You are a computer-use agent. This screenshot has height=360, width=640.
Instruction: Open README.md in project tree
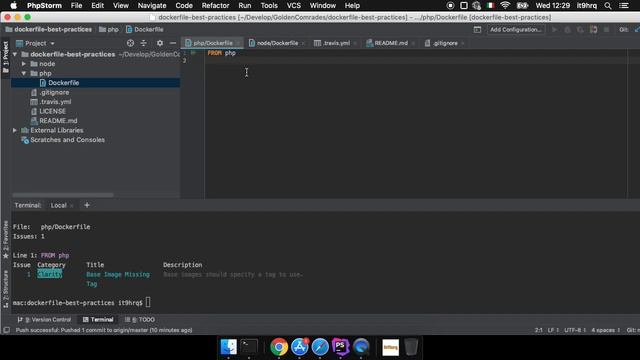[x=58, y=121]
